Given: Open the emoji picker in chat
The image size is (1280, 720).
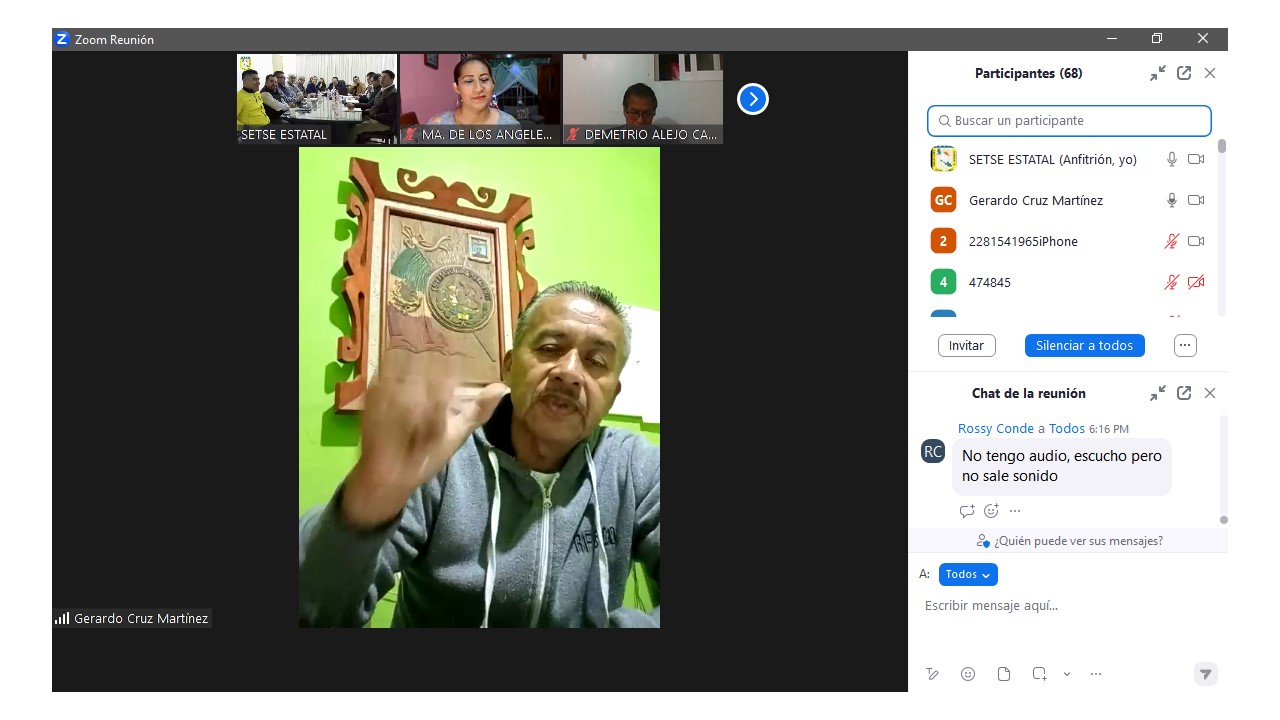Looking at the screenshot, I should pos(968,674).
